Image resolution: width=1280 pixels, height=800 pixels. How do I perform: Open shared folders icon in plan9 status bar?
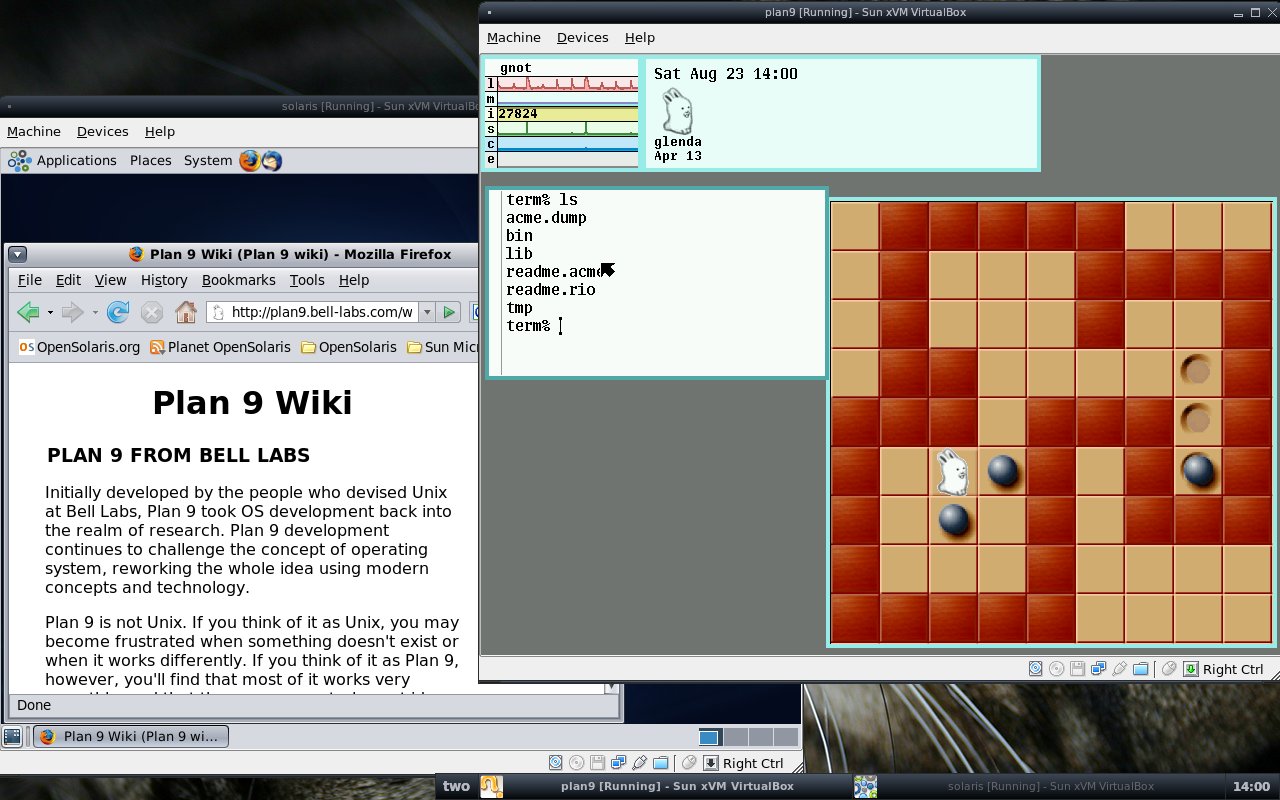(1140, 669)
